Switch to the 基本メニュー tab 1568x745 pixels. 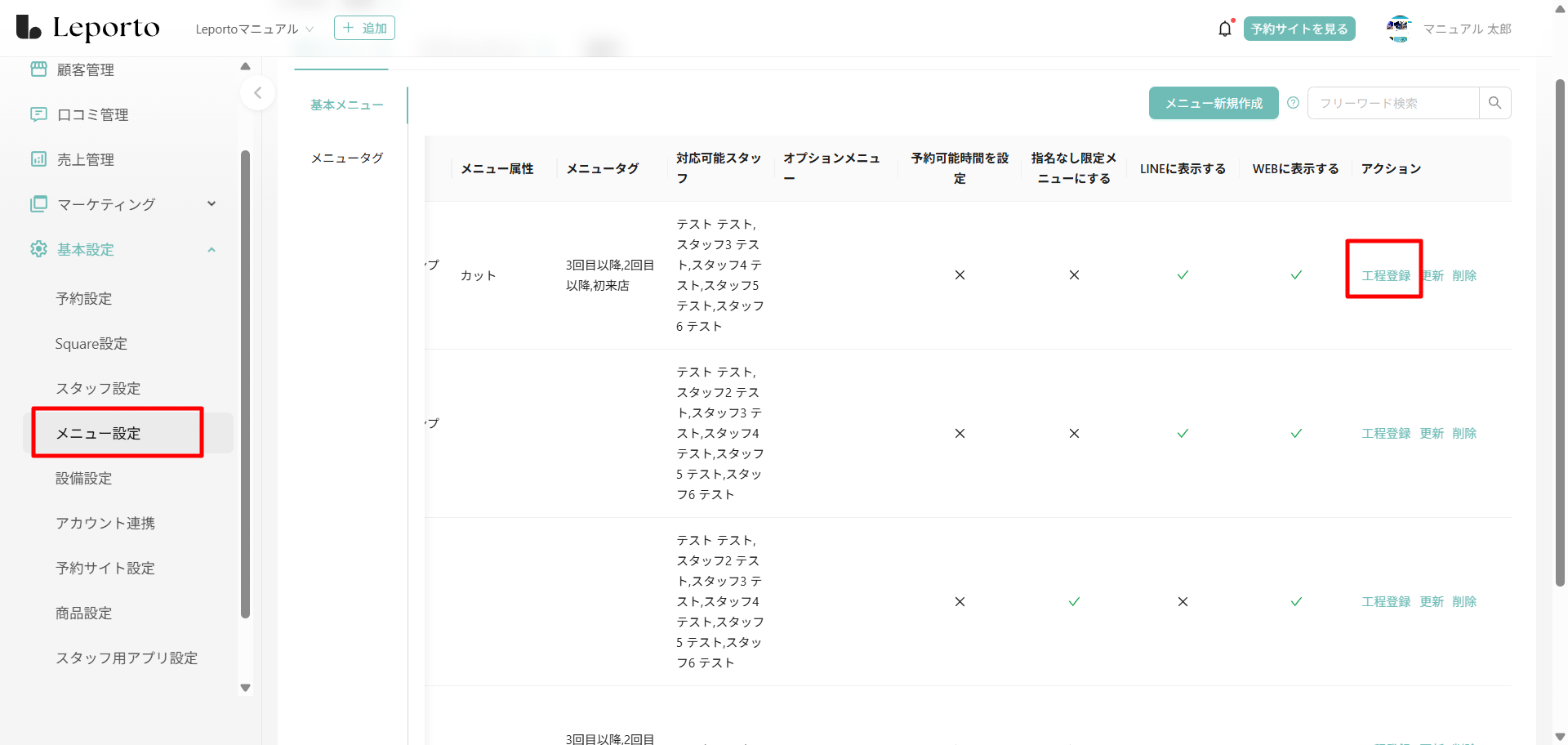(347, 105)
